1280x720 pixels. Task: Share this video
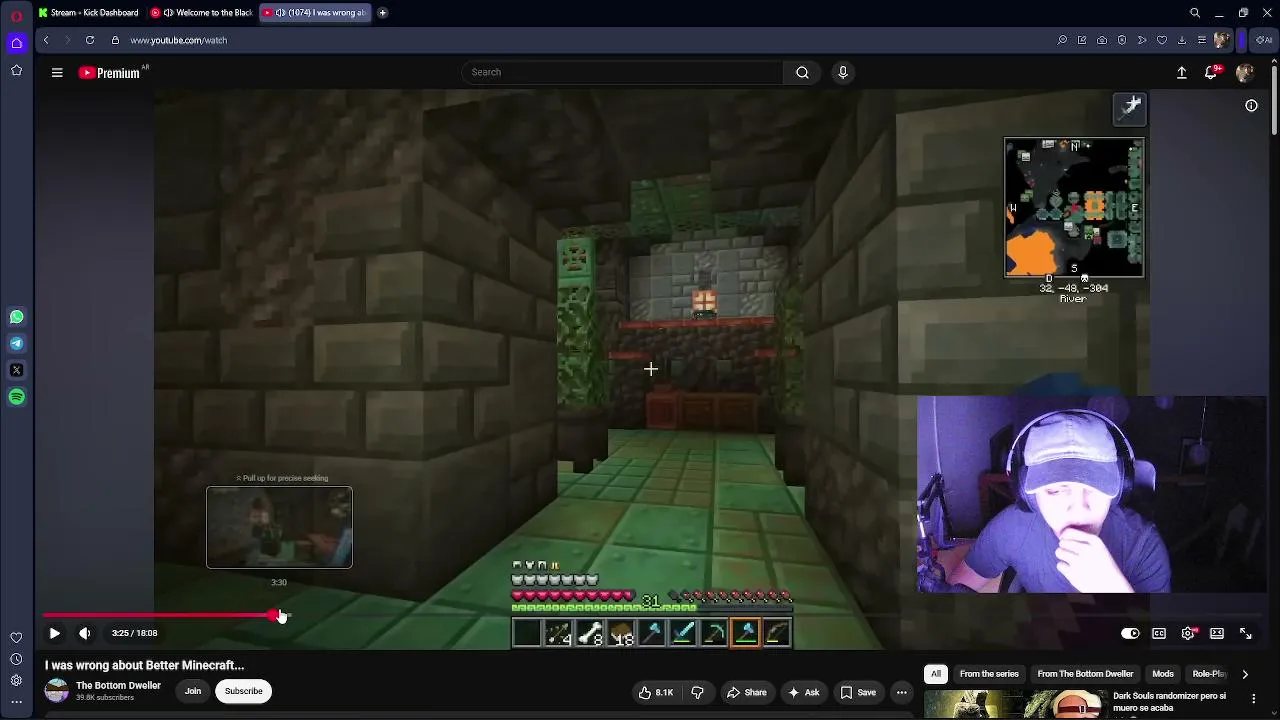coord(747,692)
